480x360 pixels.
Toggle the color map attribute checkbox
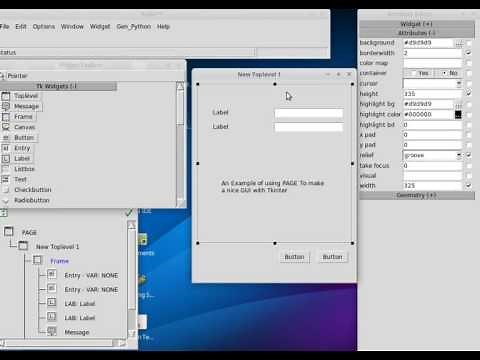tap(469, 63)
